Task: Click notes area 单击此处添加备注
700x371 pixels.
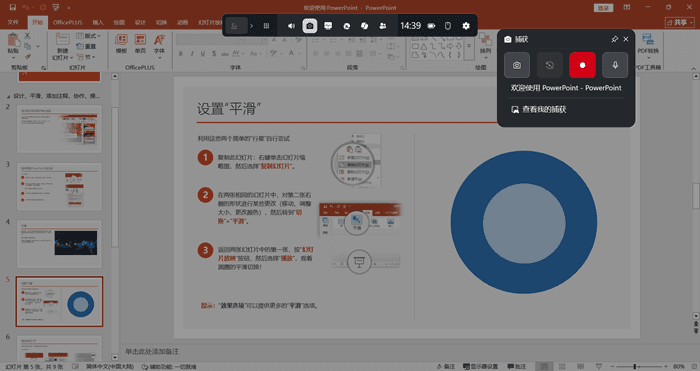Action: tap(152, 352)
